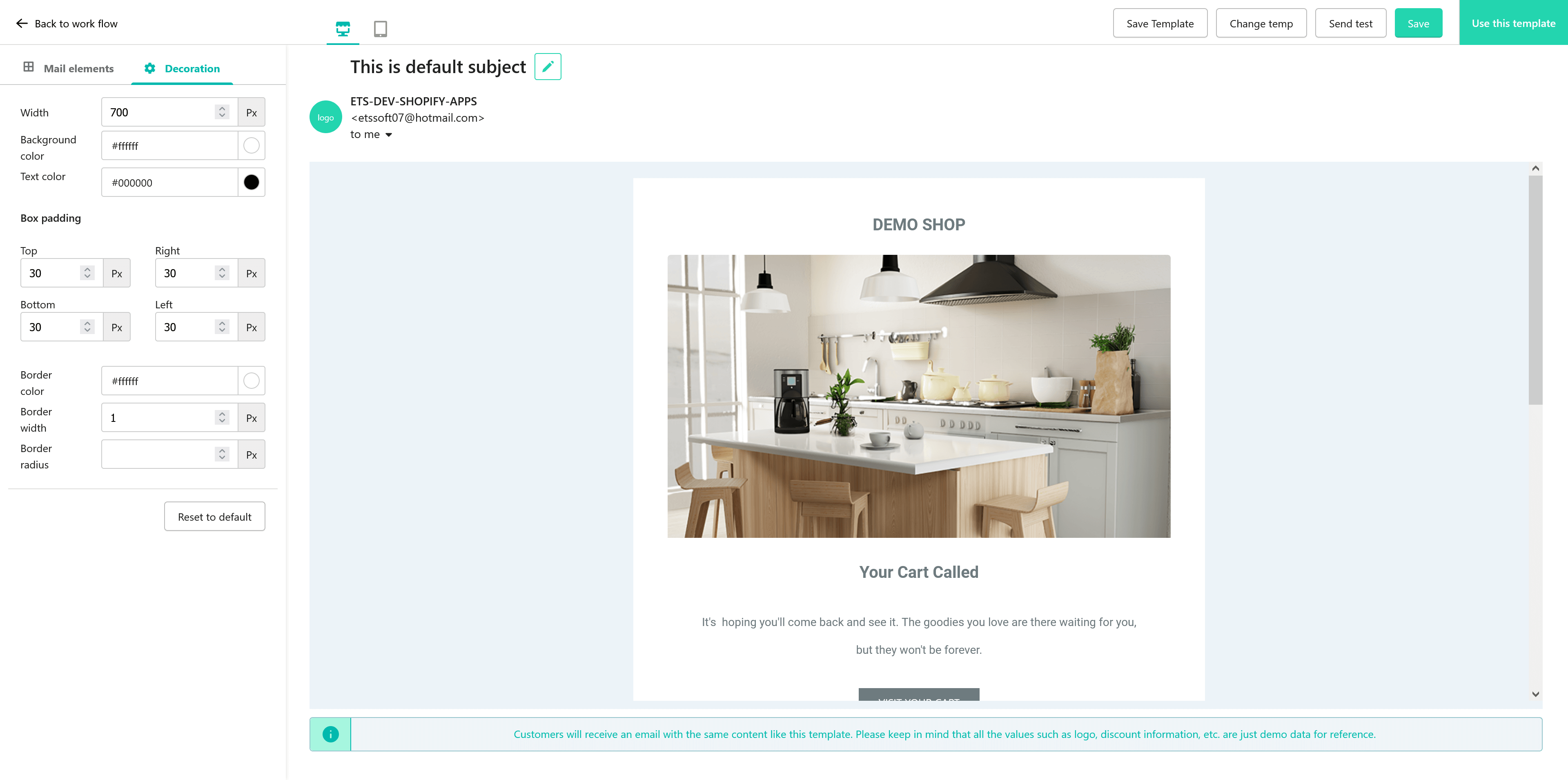The width and height of the screenshot is (1568, 780).
Task: Click the Width field stepper arrows
Action: point(222,112)
